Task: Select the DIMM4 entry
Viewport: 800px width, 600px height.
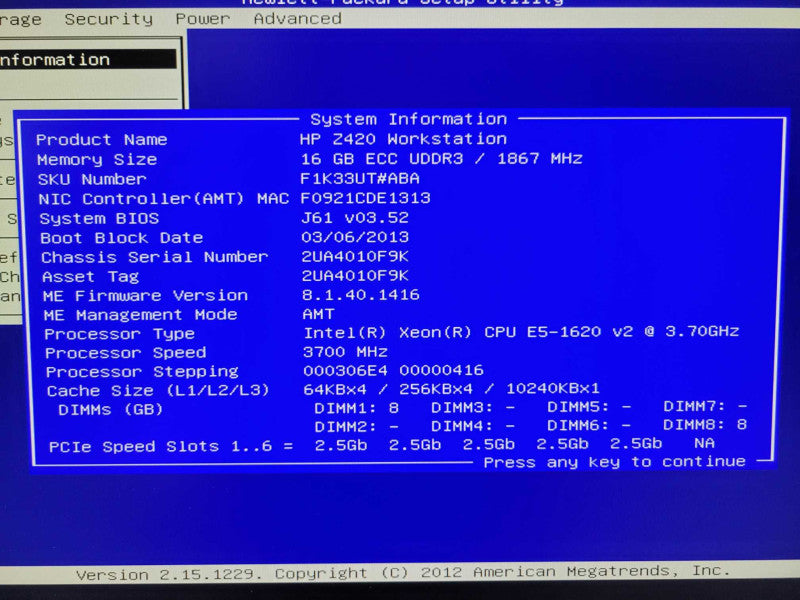Action: [x=473, y=426]
